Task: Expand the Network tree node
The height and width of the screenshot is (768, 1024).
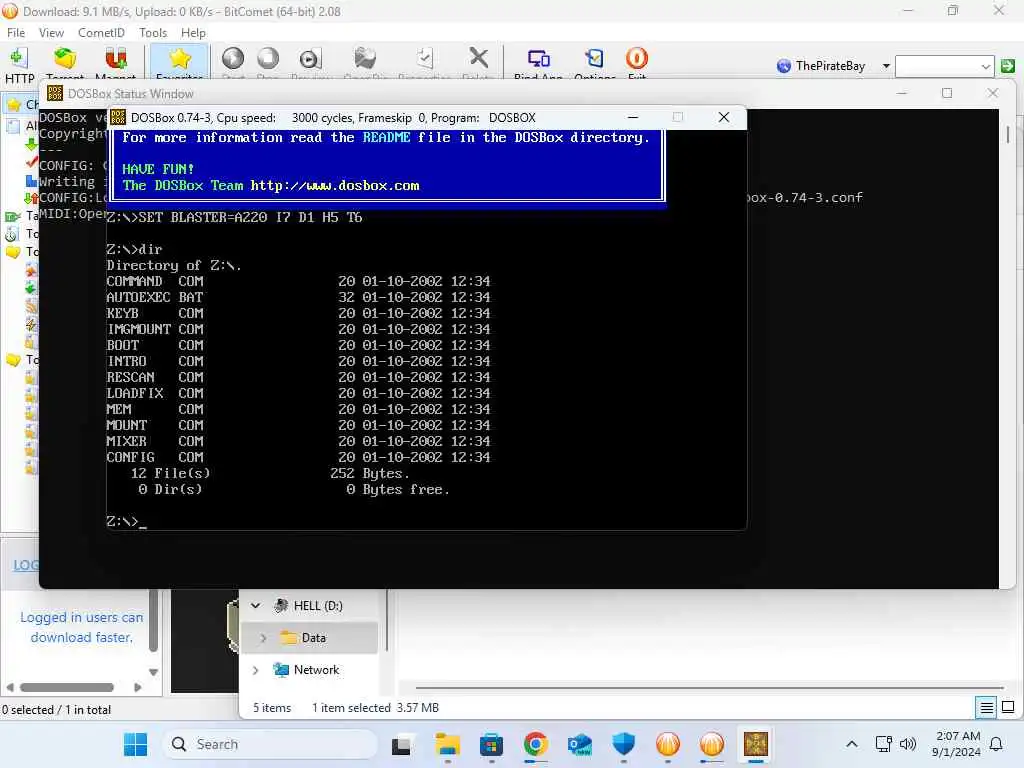Action: click(256, 669)
